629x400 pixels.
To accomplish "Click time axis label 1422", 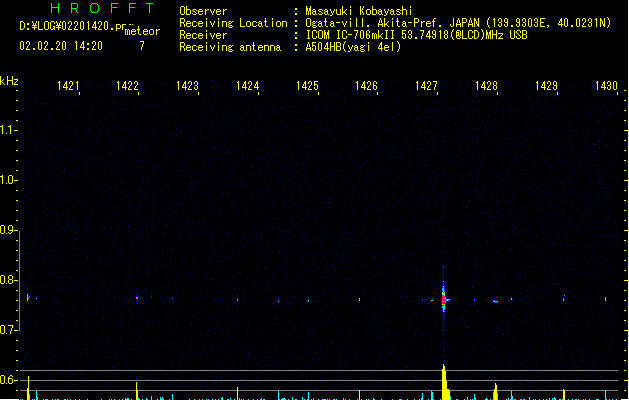I will pyautogui.click(x=127, y=86).
